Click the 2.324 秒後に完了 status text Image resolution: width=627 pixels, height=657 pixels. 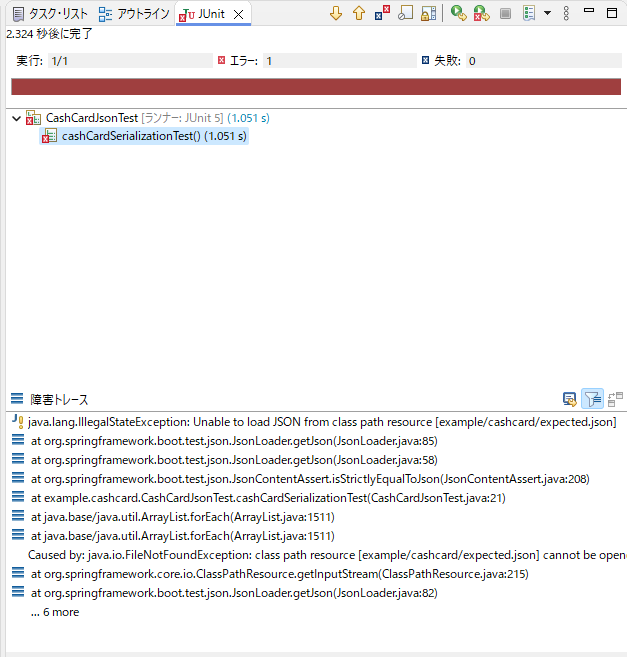49,34
